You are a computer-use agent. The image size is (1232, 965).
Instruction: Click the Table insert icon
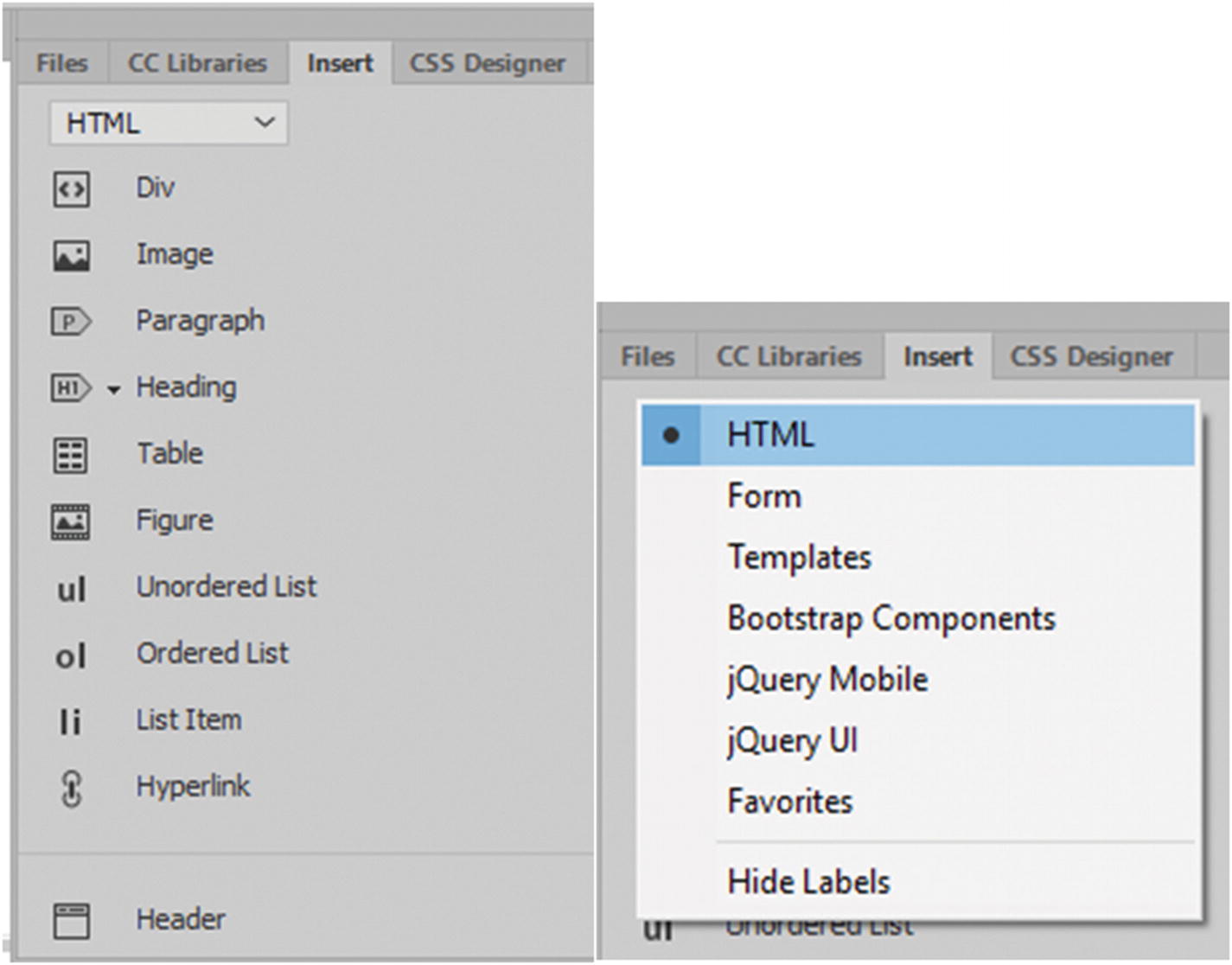tap(71, 455)
